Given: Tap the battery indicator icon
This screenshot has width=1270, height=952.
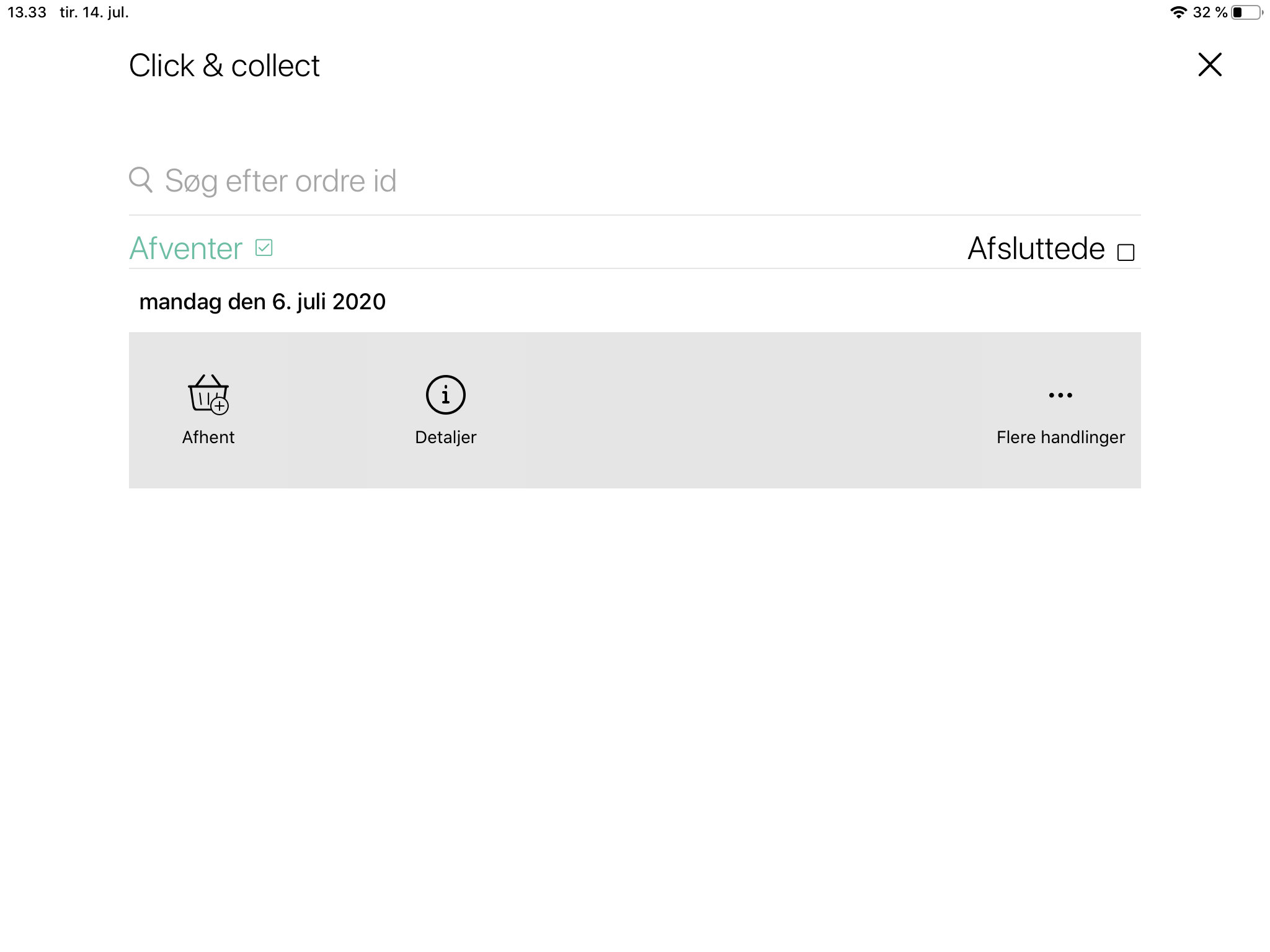Looking at the screenshot, I should coord(1246,12).
